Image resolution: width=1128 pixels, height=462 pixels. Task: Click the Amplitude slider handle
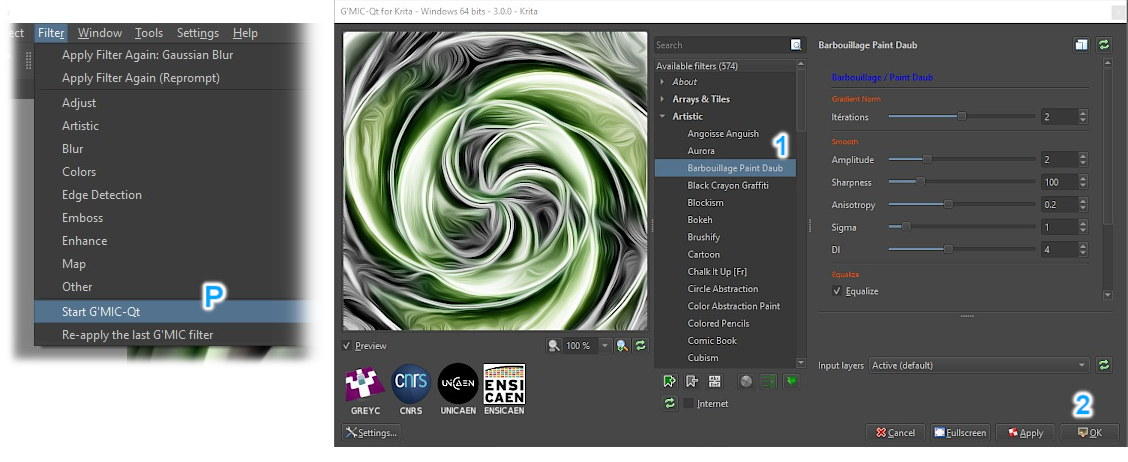927,160
